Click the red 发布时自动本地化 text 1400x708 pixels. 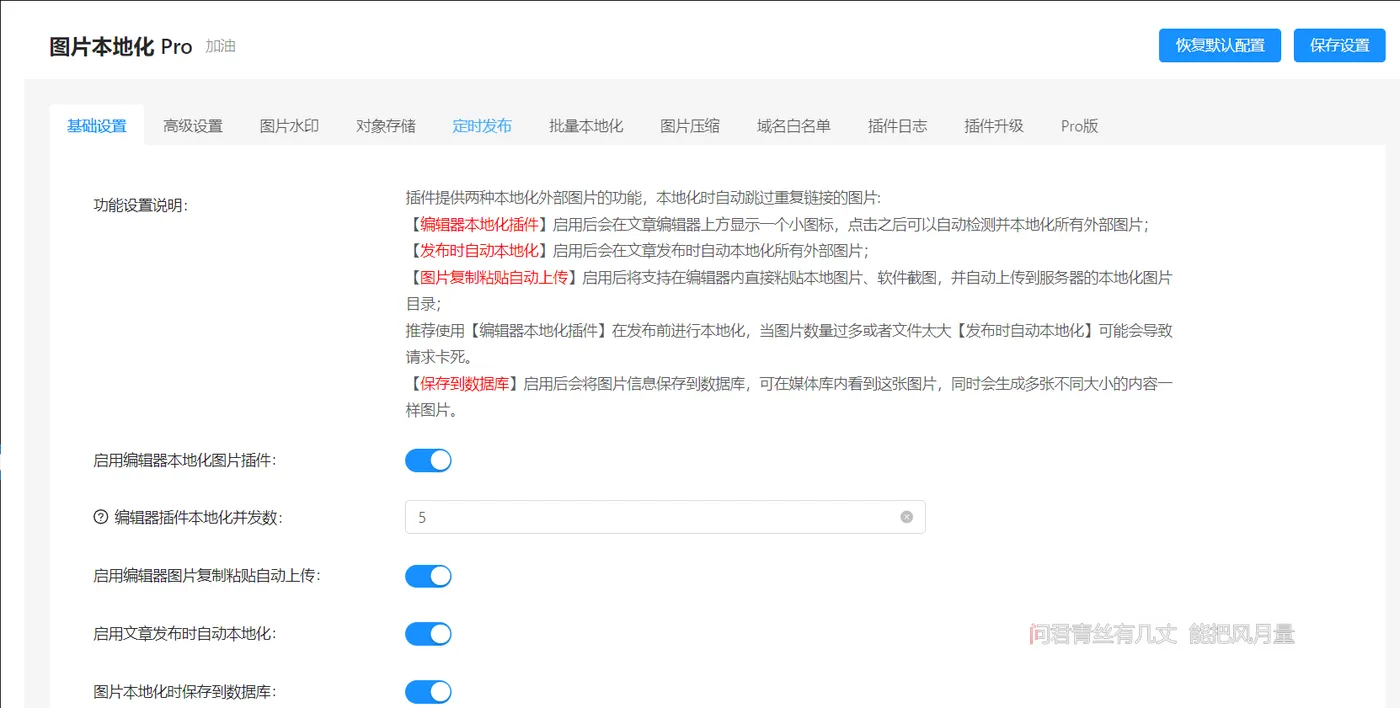click(x=479, y=250)
